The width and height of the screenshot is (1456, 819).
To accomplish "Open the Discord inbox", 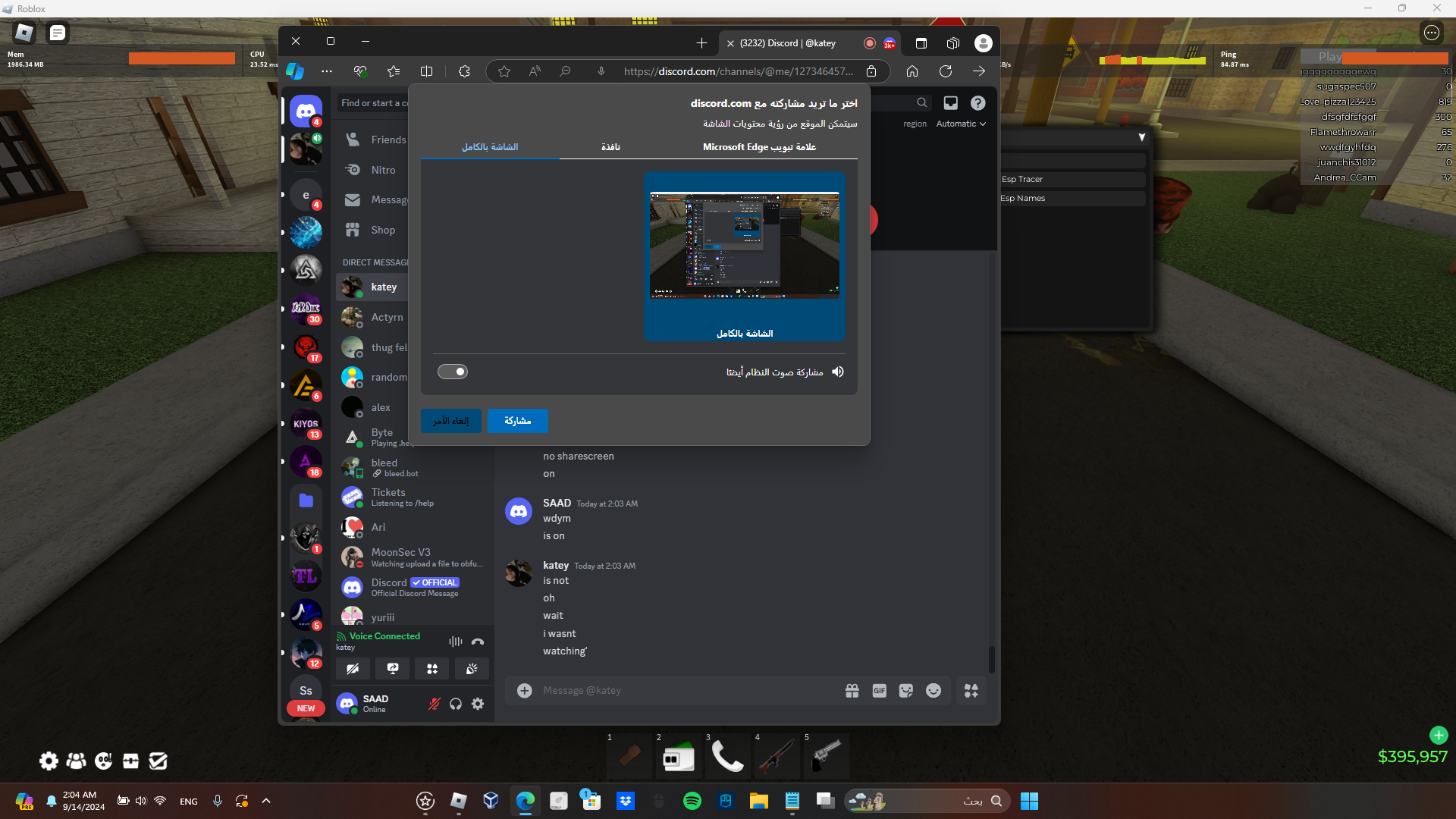I will (x=951, y=102).
